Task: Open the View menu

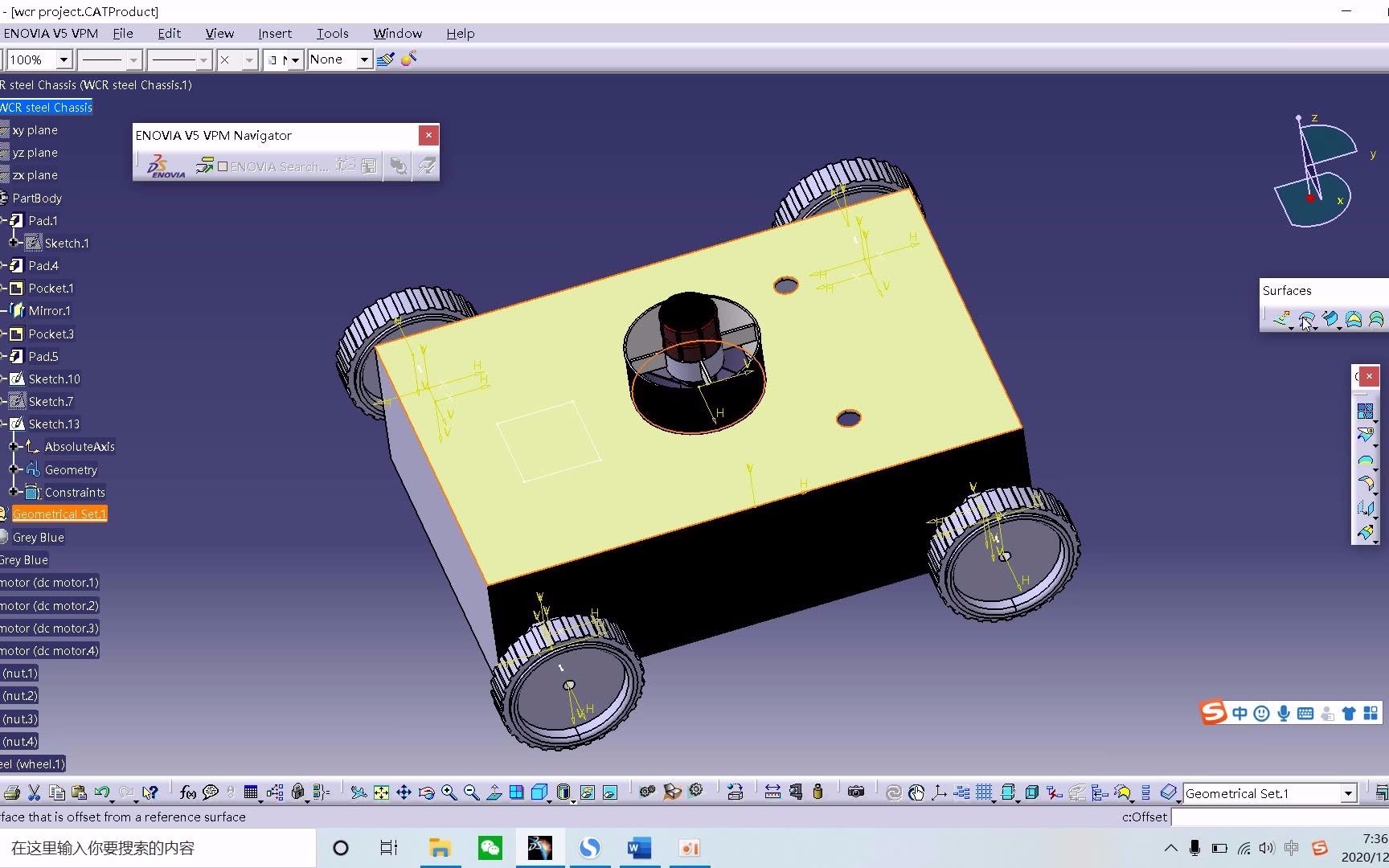Action: click(219, 33)
